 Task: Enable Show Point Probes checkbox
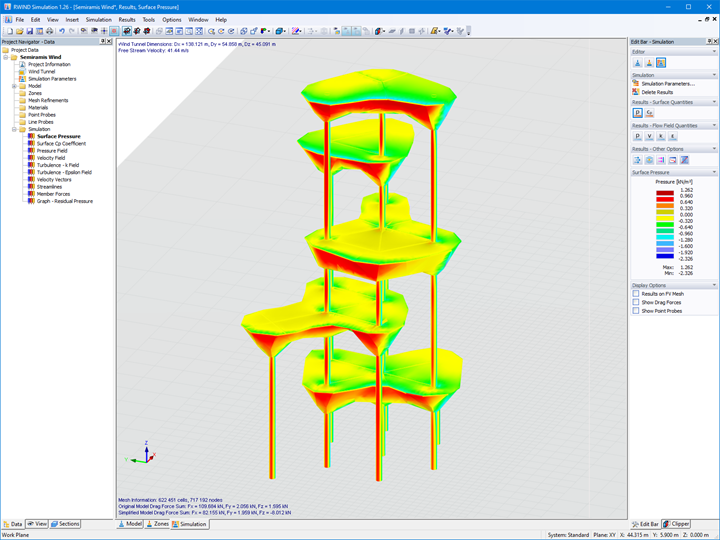click(x=636, y=311)
